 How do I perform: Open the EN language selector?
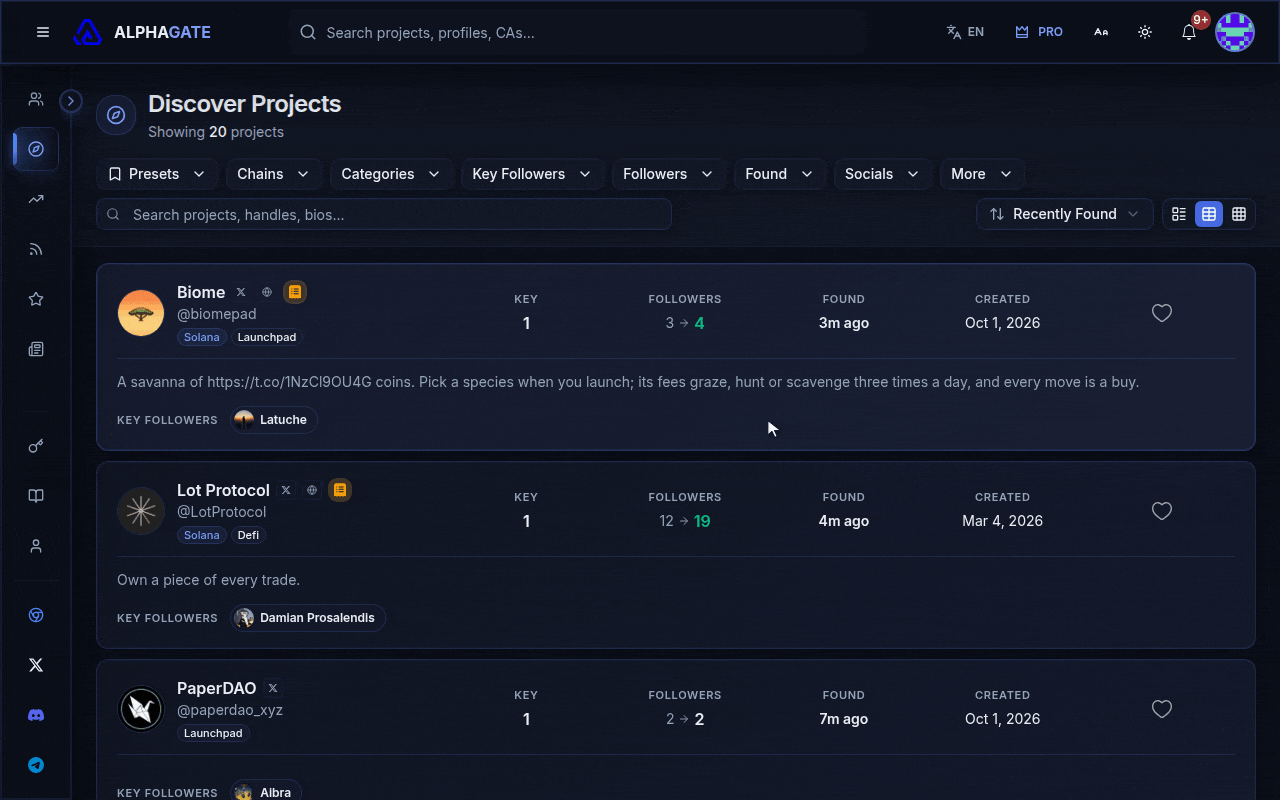[x=965, y=32]
